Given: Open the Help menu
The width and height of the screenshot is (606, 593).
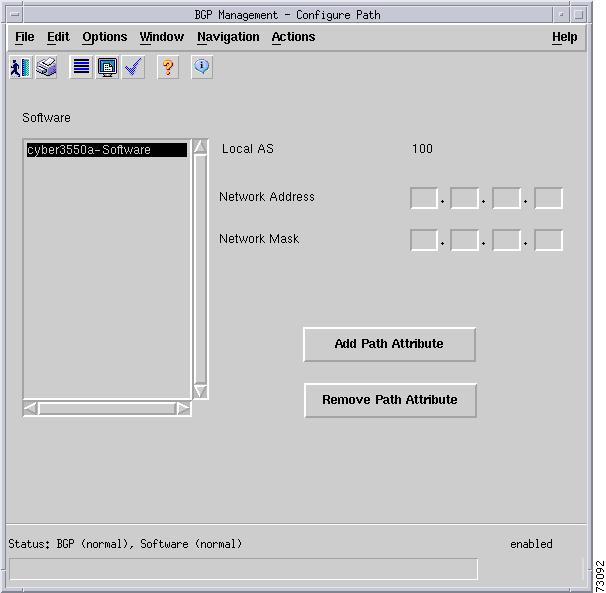Looking at the screenshot, I should tap(565, 37).
